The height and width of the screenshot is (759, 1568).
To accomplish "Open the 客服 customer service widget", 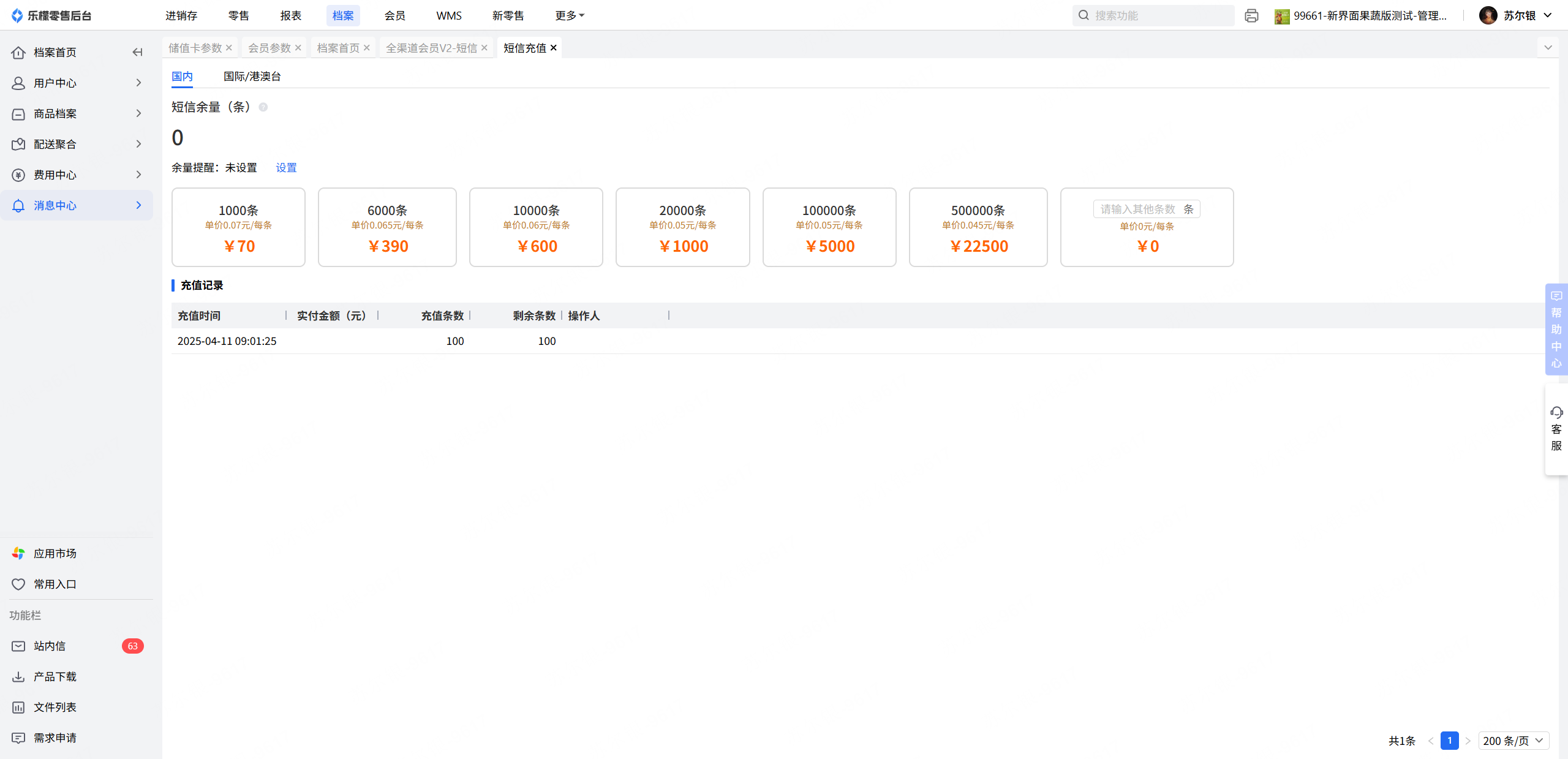I will pos(1556,429).
